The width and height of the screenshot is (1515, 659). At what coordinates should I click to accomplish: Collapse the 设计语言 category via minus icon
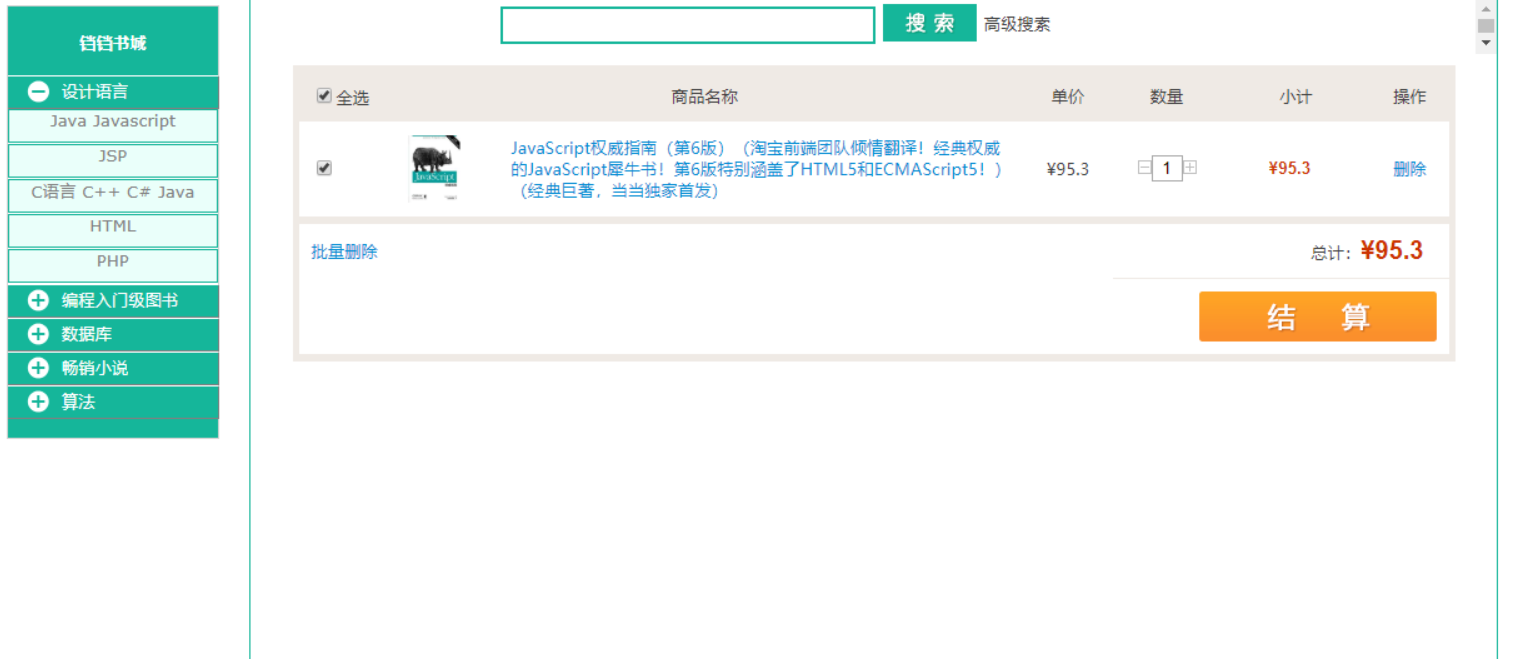click(x=38, y=91)
